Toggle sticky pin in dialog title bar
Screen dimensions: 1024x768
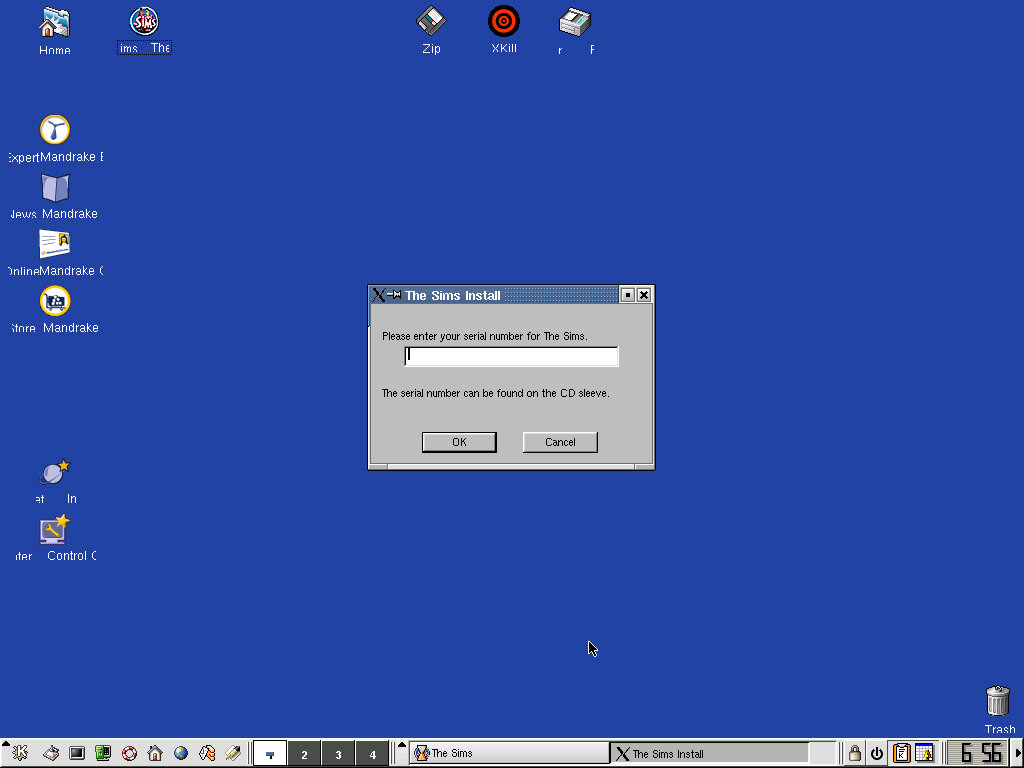395,295
